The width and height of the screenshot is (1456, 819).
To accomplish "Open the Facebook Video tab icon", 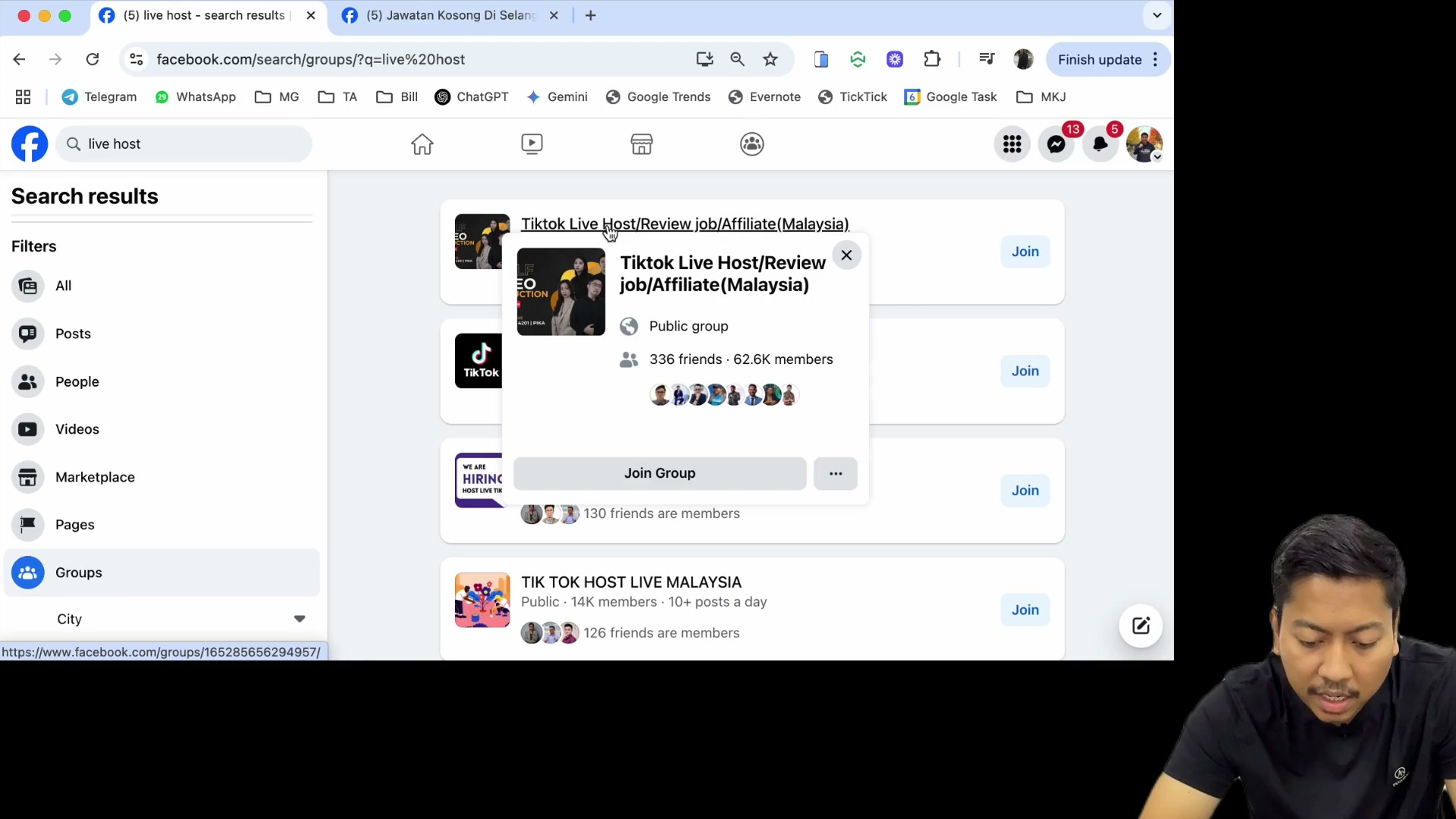I will click(x=532, y=144).
